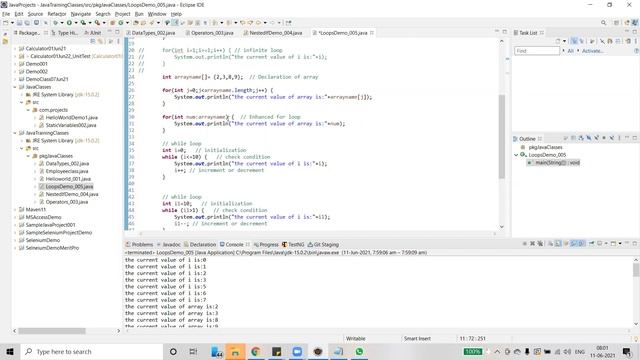Maximize the Console view panel
The image size is (640, 360).
(635, 244)
